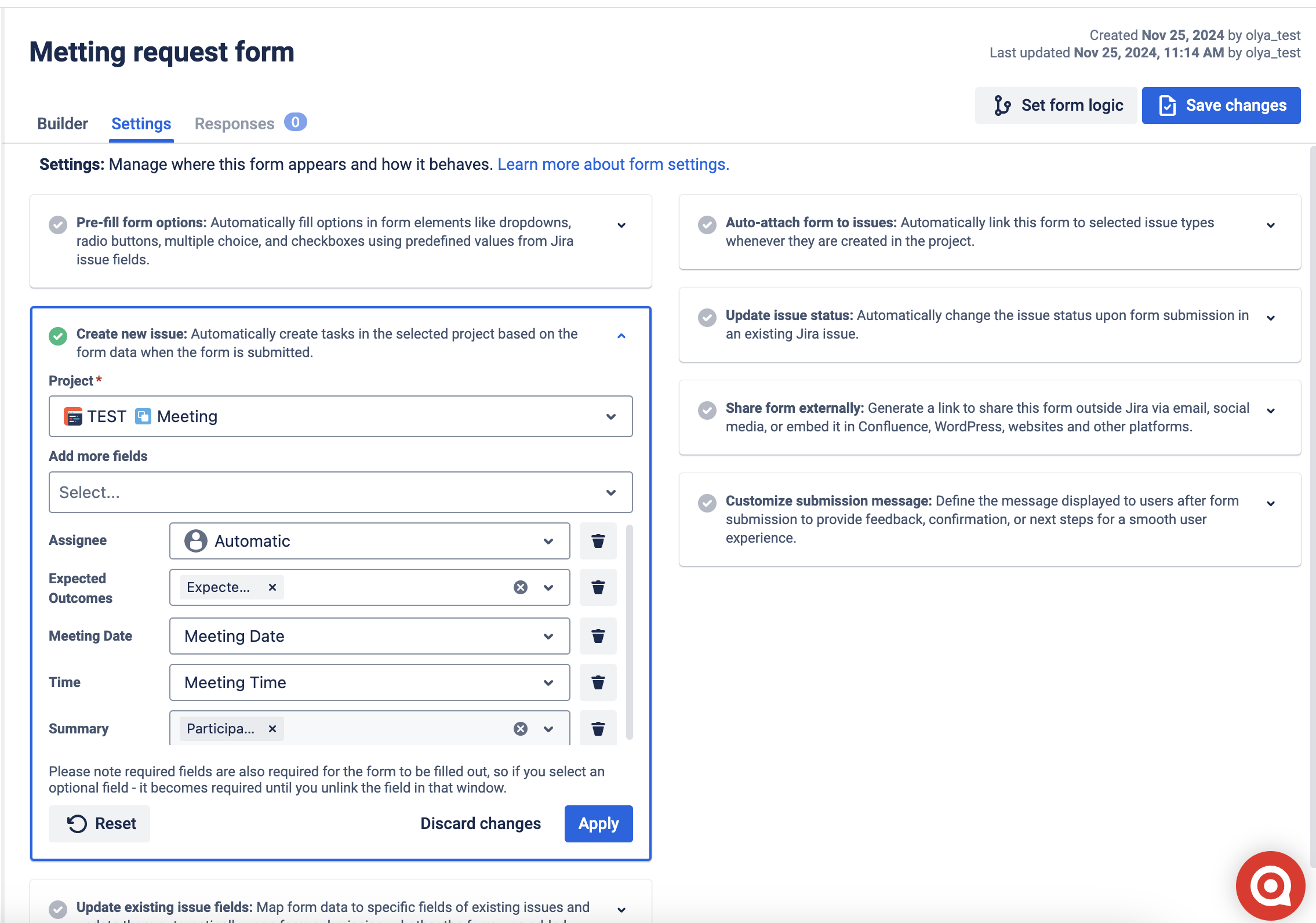Click Learn more about form settings
Viewport: 1316px width, 923px height.
[x=613, y=164]
